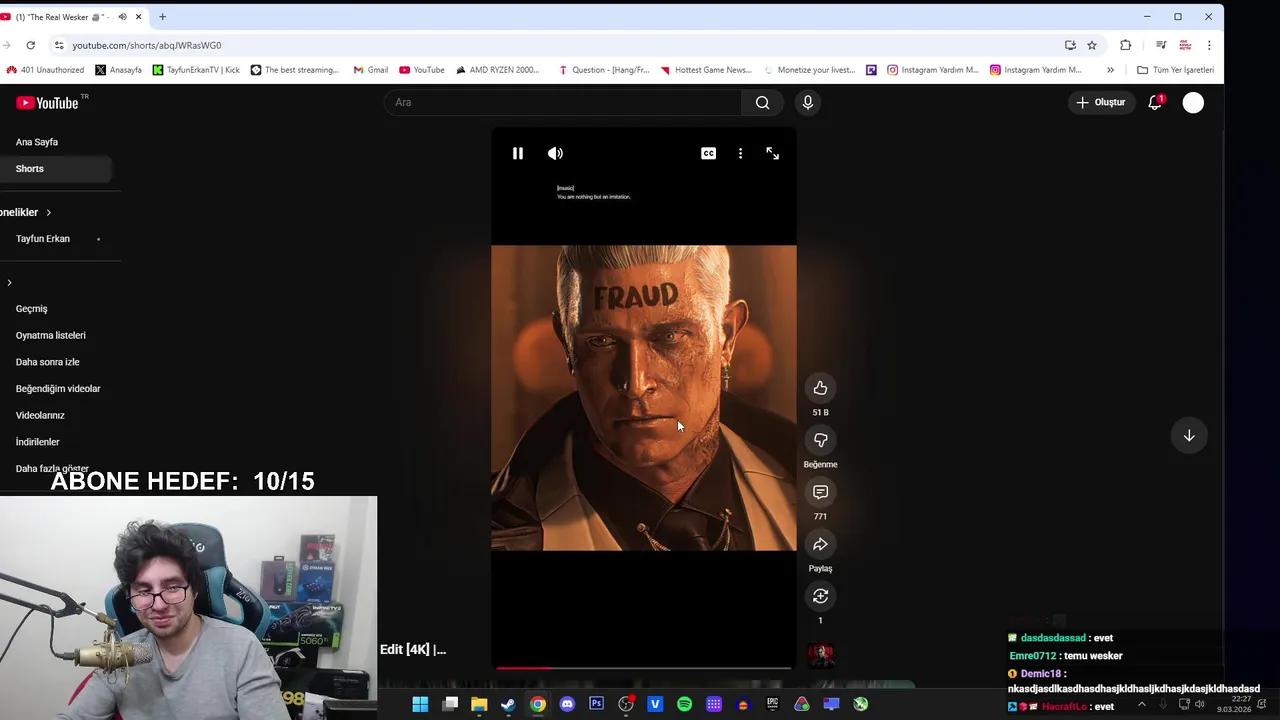Open the hidden bookmarks overflow arrows
The image size is (1280, 720).
tap(1110, 69)
